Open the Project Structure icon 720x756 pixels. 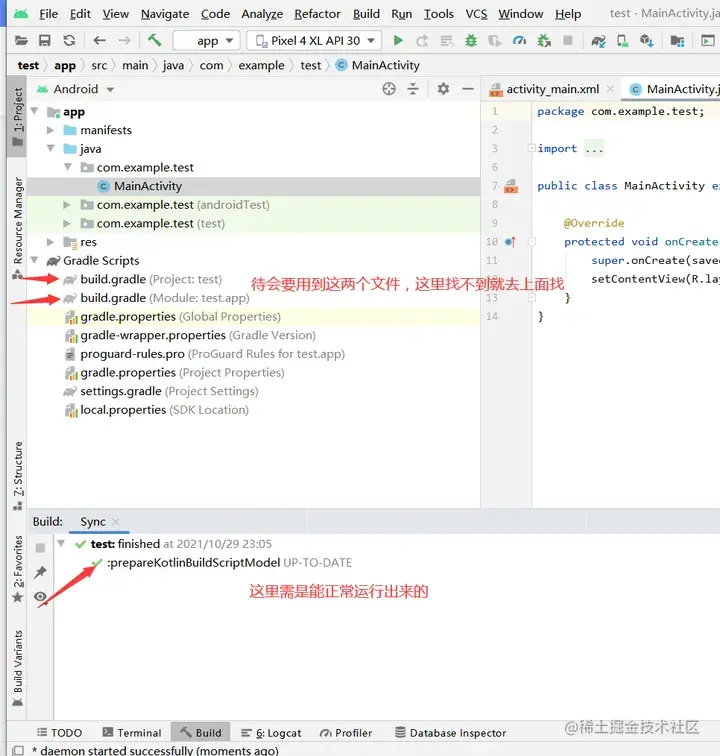pos(677,41)
